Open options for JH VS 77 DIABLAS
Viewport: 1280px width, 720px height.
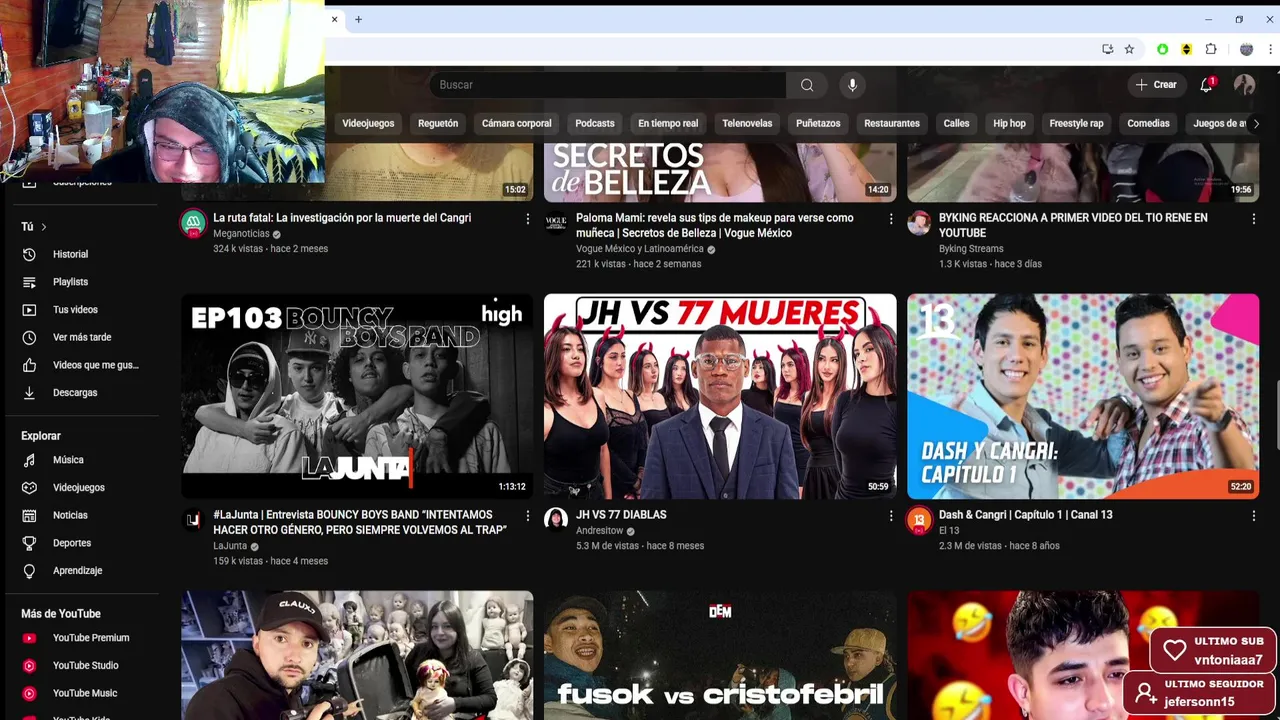click(891, 516)
